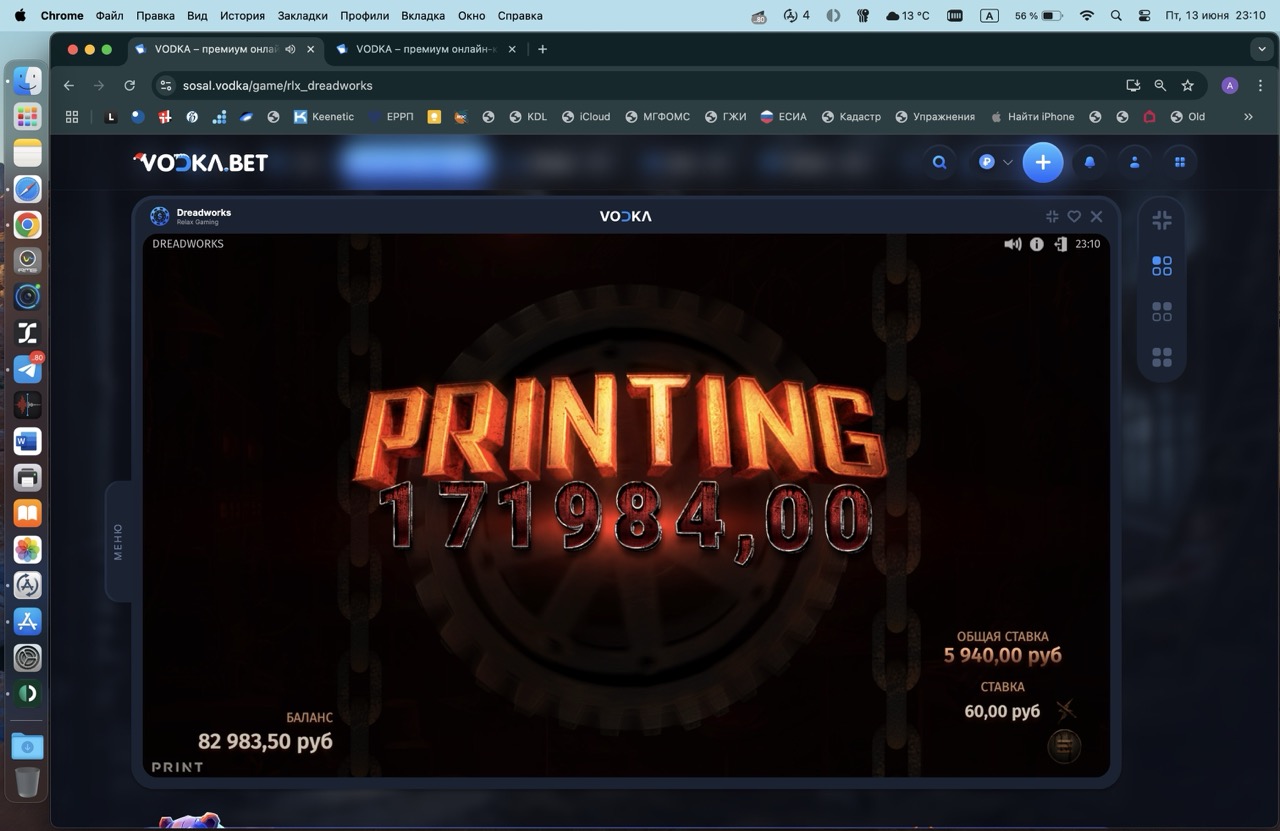Screen dimensions: 1280x831
Task: Add Dreadworks to favorites with heart icon
Action: point(1074,216)
